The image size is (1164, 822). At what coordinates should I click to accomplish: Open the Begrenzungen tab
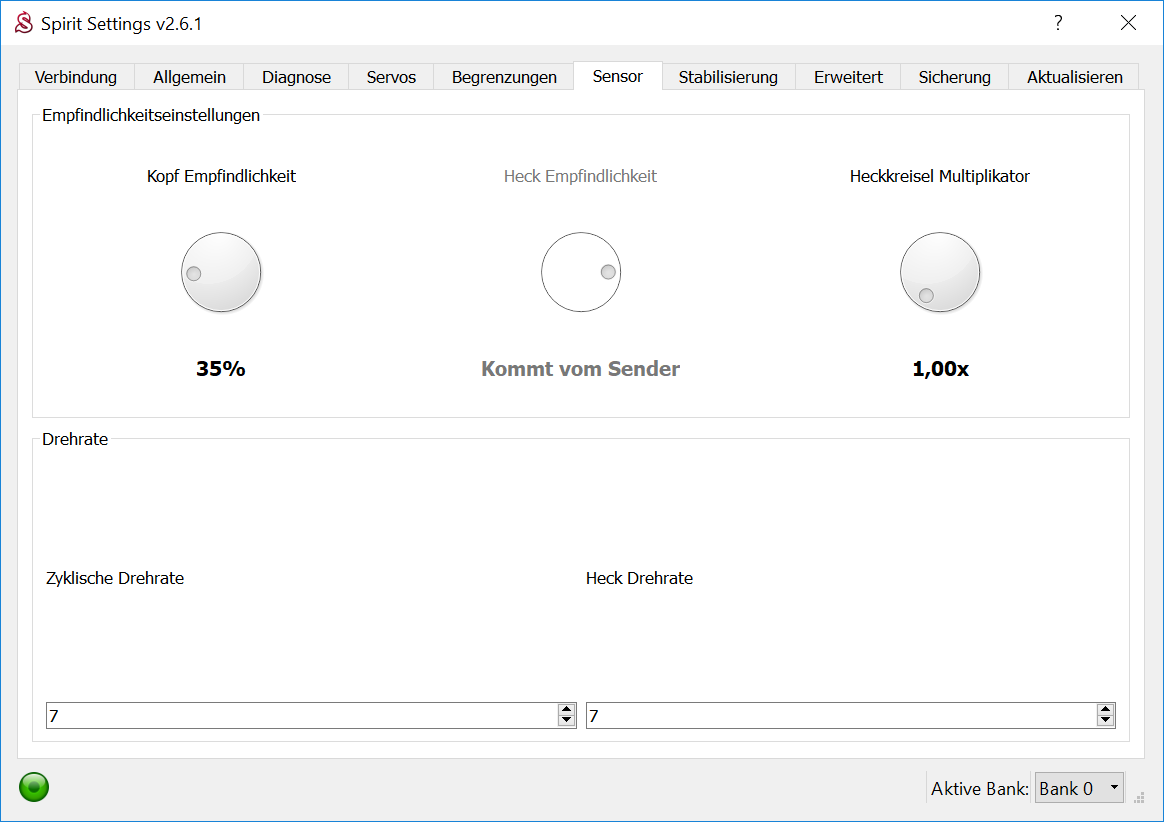[504, 77]
